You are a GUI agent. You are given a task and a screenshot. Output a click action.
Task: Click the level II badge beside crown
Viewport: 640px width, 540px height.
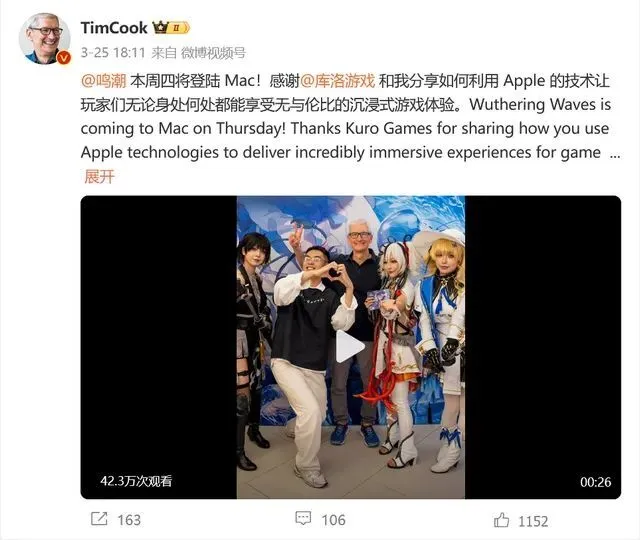179,28
